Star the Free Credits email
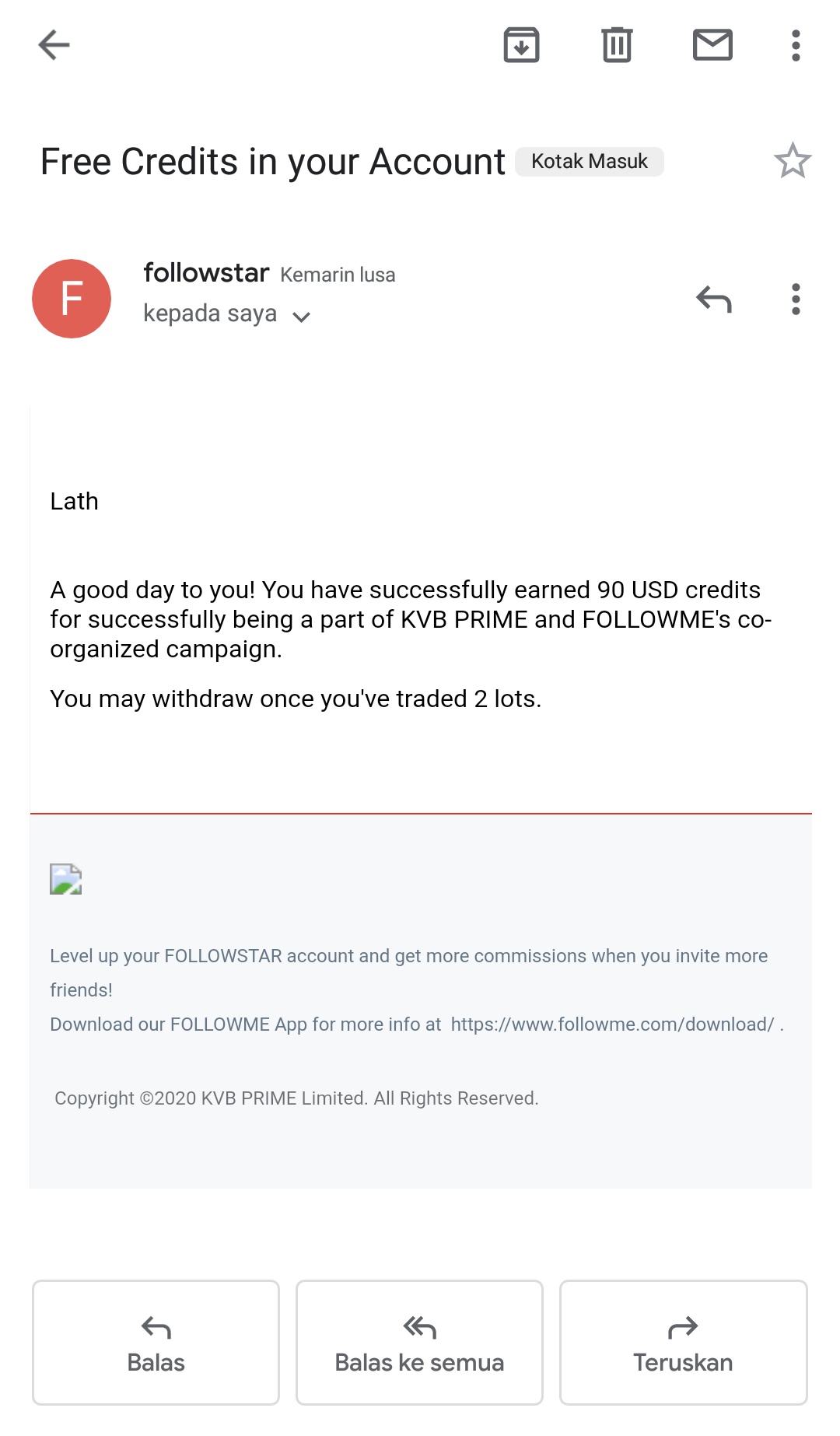This screenshot has width=840, height=1436. point(793,161)
